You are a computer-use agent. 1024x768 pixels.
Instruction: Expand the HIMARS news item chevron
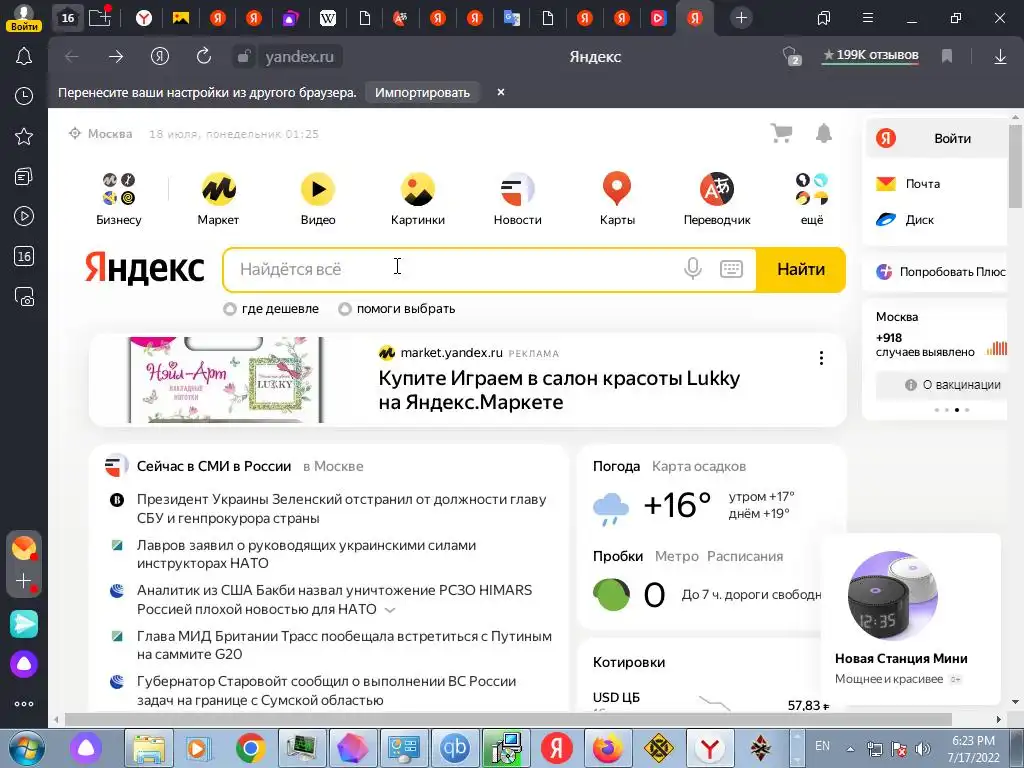pos(390,610)
